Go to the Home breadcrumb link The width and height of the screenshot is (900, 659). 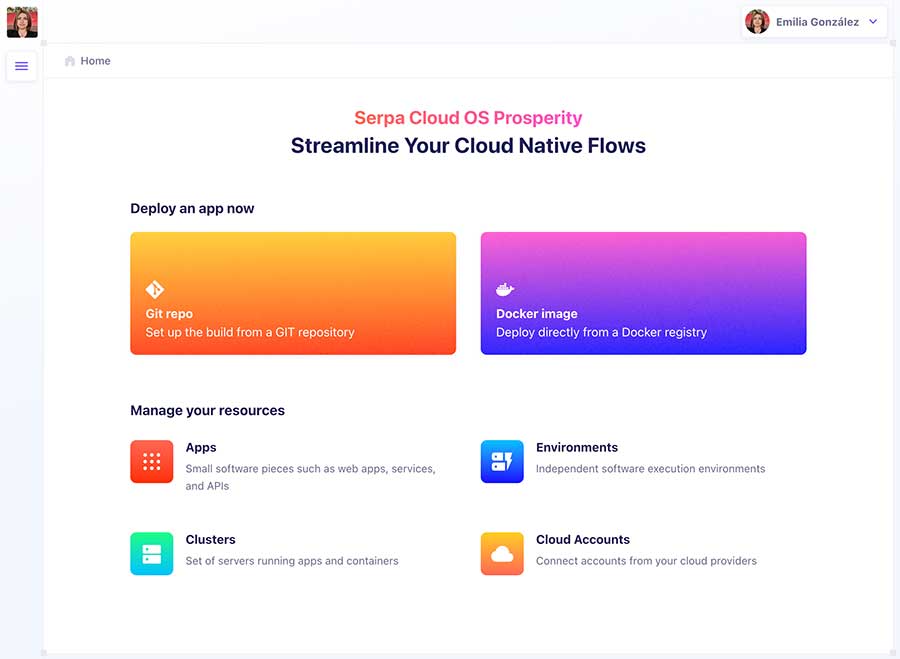[x=96, y=61]
